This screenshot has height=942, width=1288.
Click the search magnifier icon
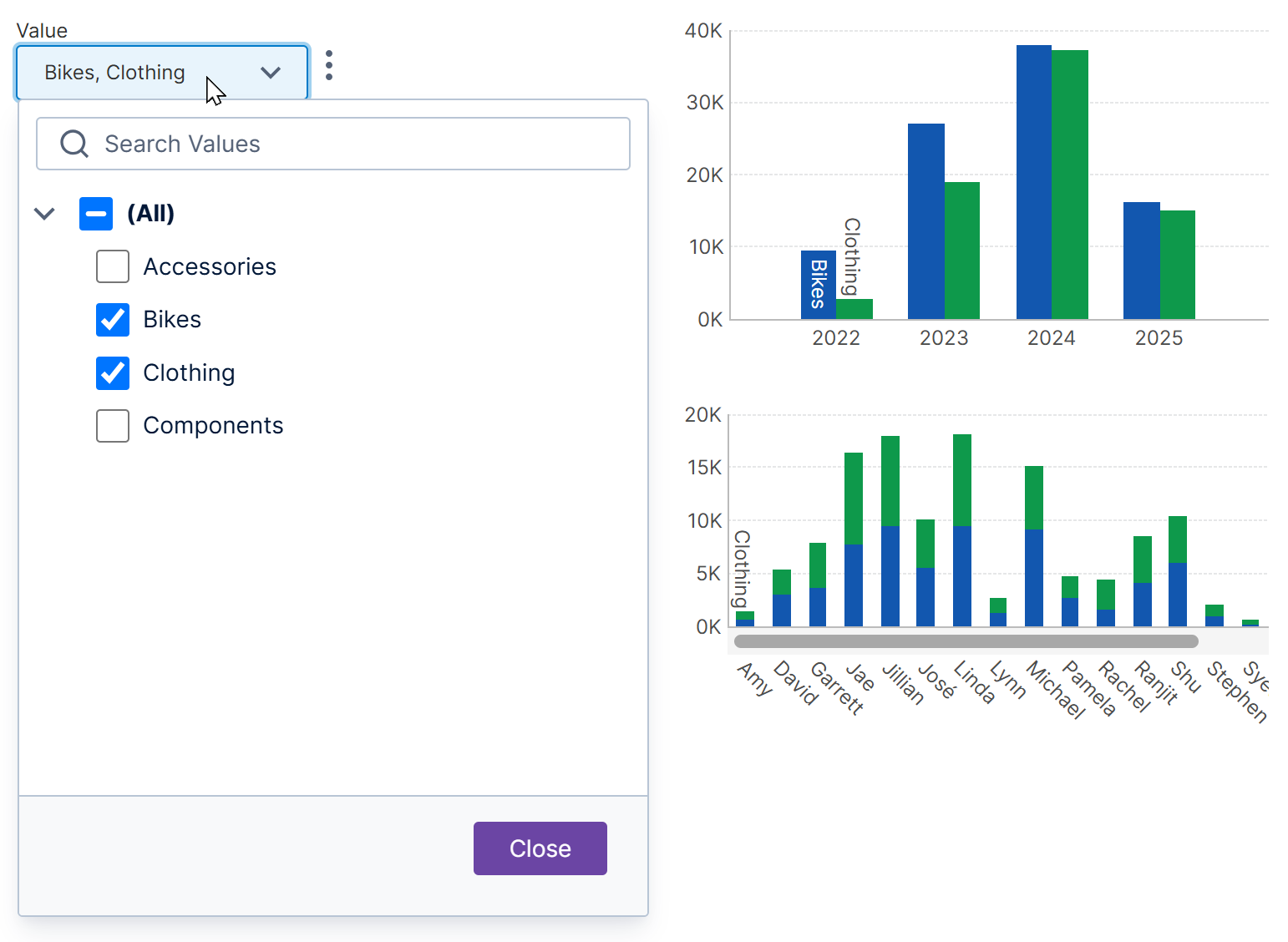point(74,144)
